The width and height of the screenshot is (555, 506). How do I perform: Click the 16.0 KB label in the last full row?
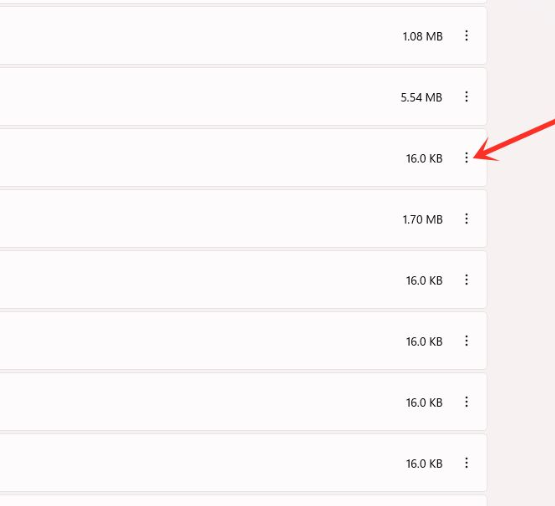point(424,464)
